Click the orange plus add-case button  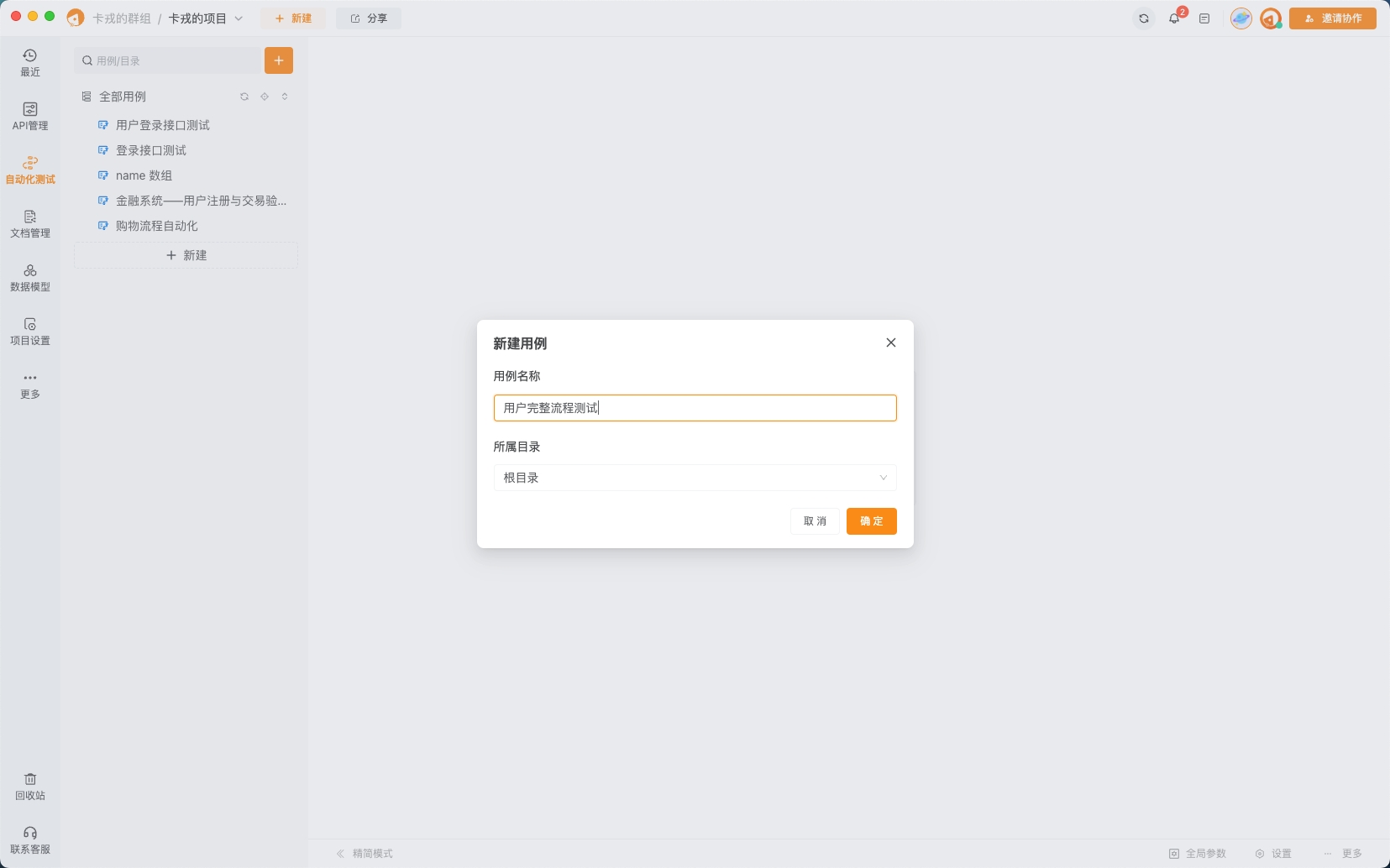click(x=279, y=60)
